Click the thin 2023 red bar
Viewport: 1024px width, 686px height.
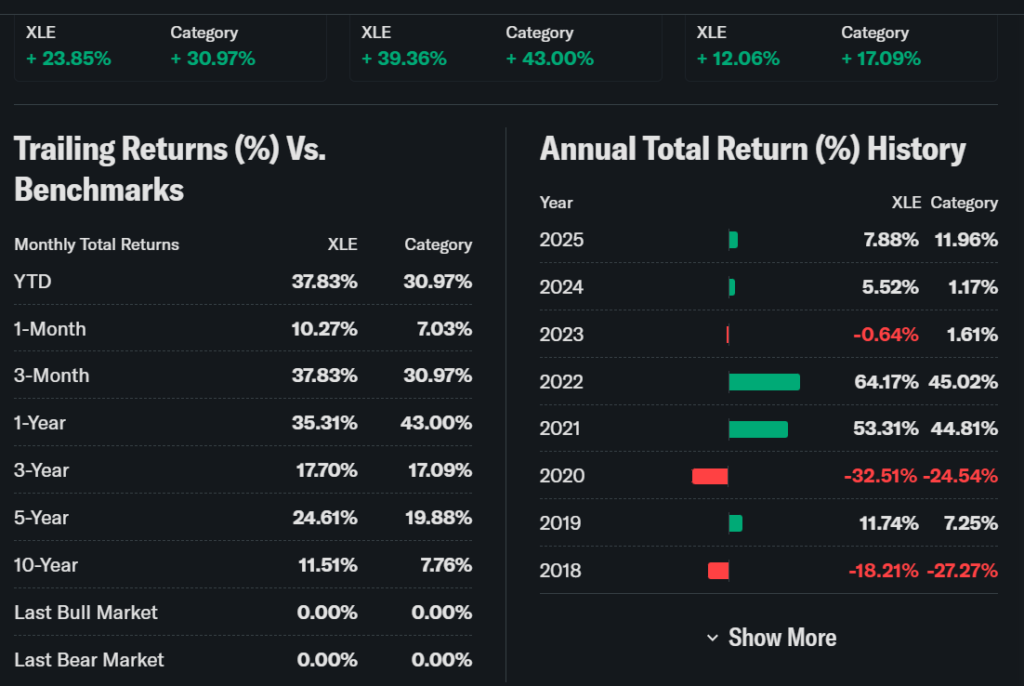[x=728, y=334]
